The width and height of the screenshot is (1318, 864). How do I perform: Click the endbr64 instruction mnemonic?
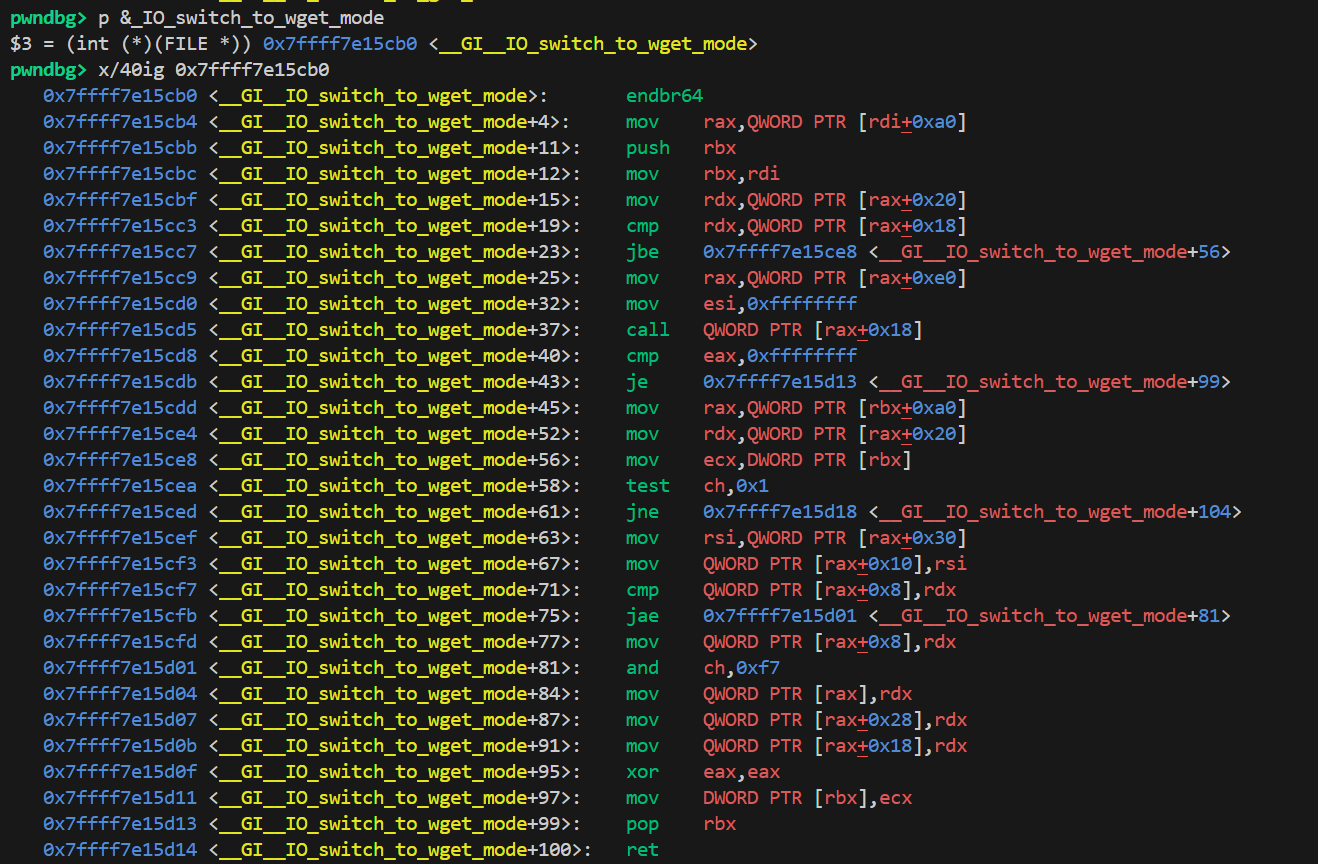tap(664, 96)
